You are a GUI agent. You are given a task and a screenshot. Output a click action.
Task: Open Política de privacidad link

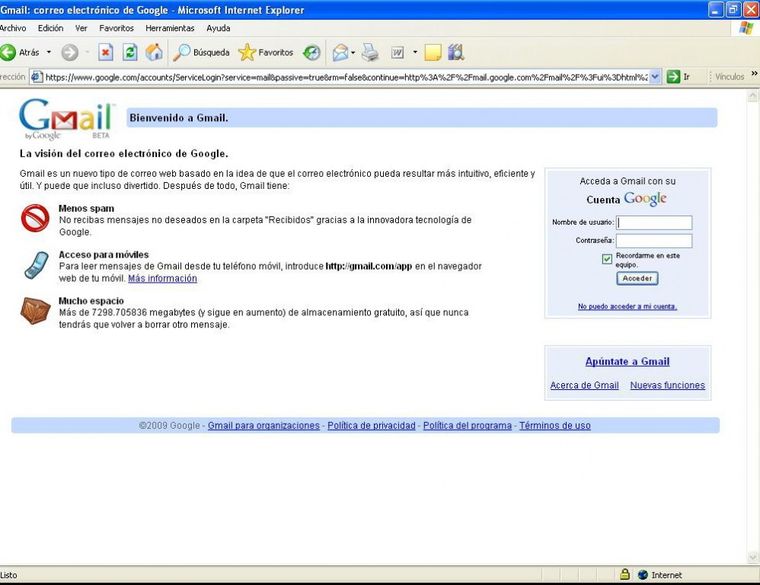[371, 426]
